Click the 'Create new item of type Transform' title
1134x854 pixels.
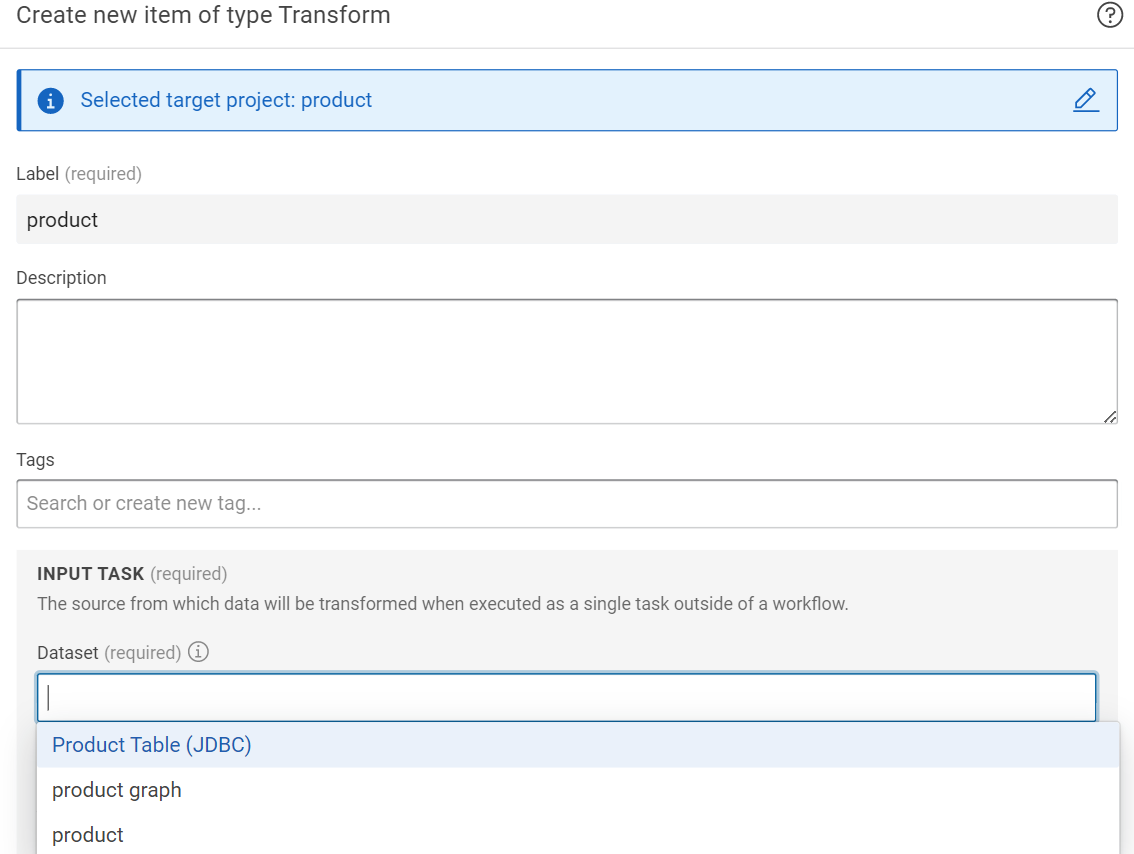pos(203,16)
